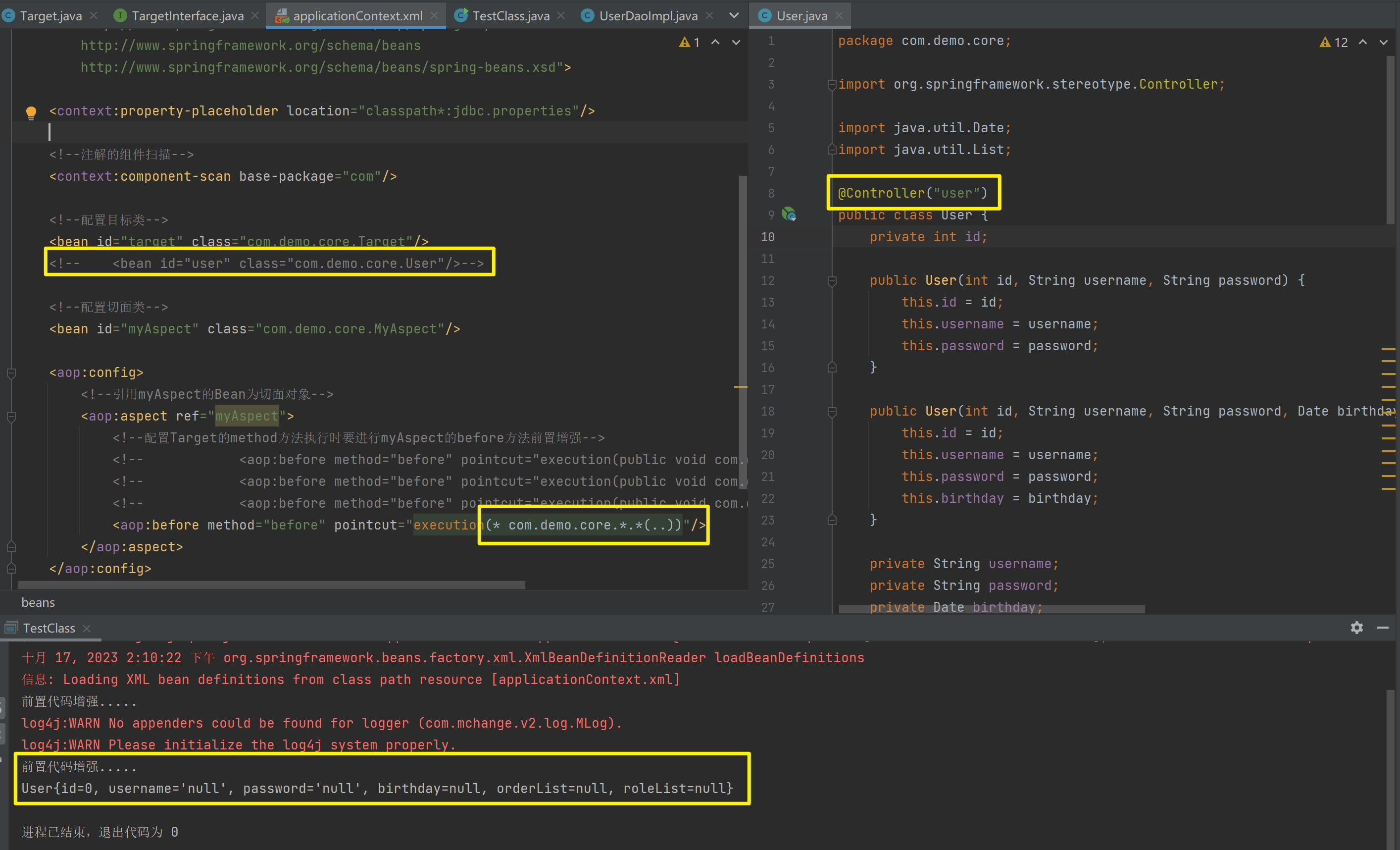Collapse the aop:config tag fold
Viewport: 1400px width, 850px height.
pyautogui.click(x=11, y=373)
